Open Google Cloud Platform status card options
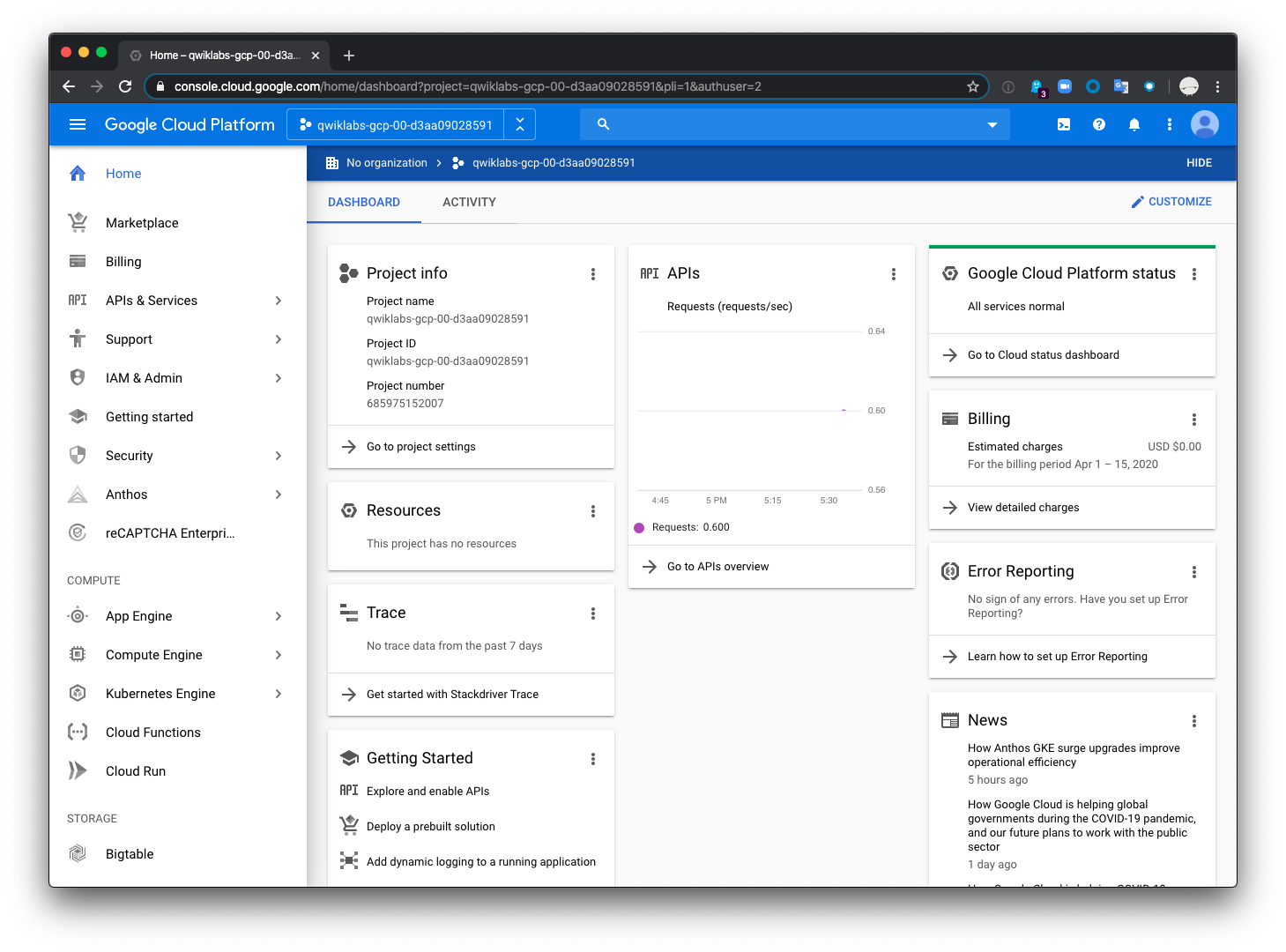The image size is (1286, 952). 1194,274
